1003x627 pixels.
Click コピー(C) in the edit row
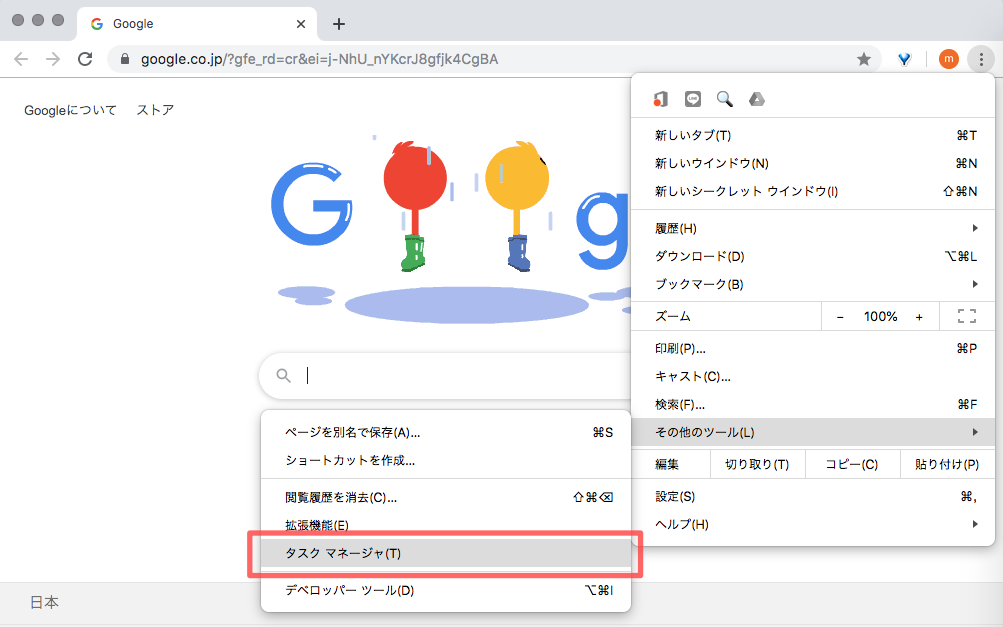(x=852, y=464)
